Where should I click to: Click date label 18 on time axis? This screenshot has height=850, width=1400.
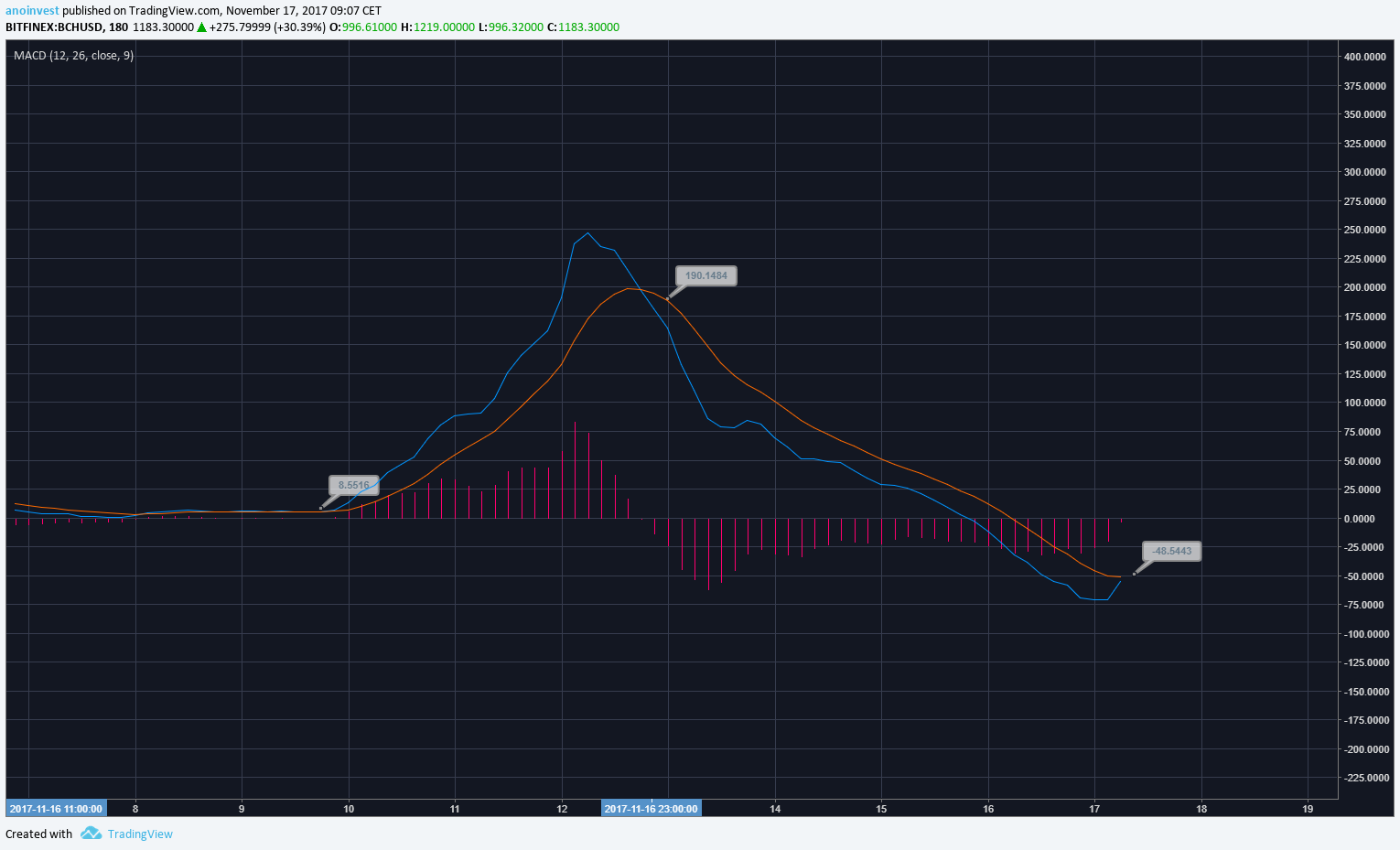tap(1201, 809)
